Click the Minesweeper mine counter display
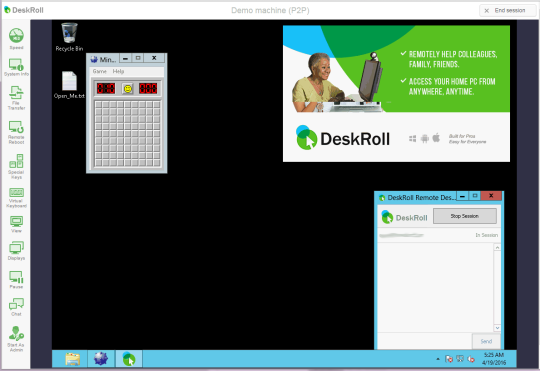Image resolution: width=540 pixels, height=371 pixels. (106, 88)
